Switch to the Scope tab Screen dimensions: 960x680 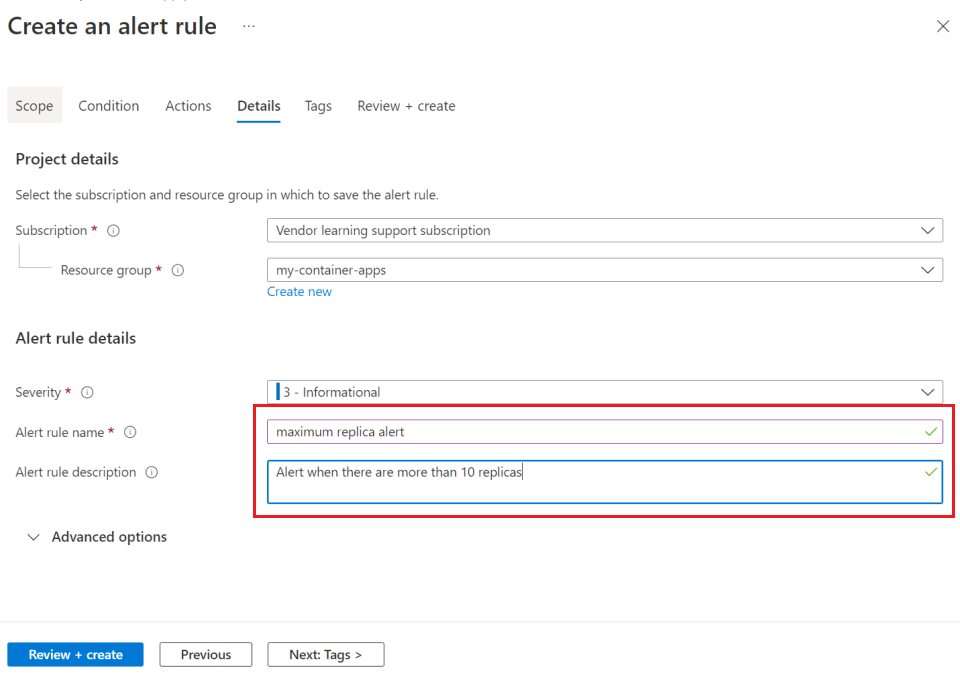coord(34,105)
